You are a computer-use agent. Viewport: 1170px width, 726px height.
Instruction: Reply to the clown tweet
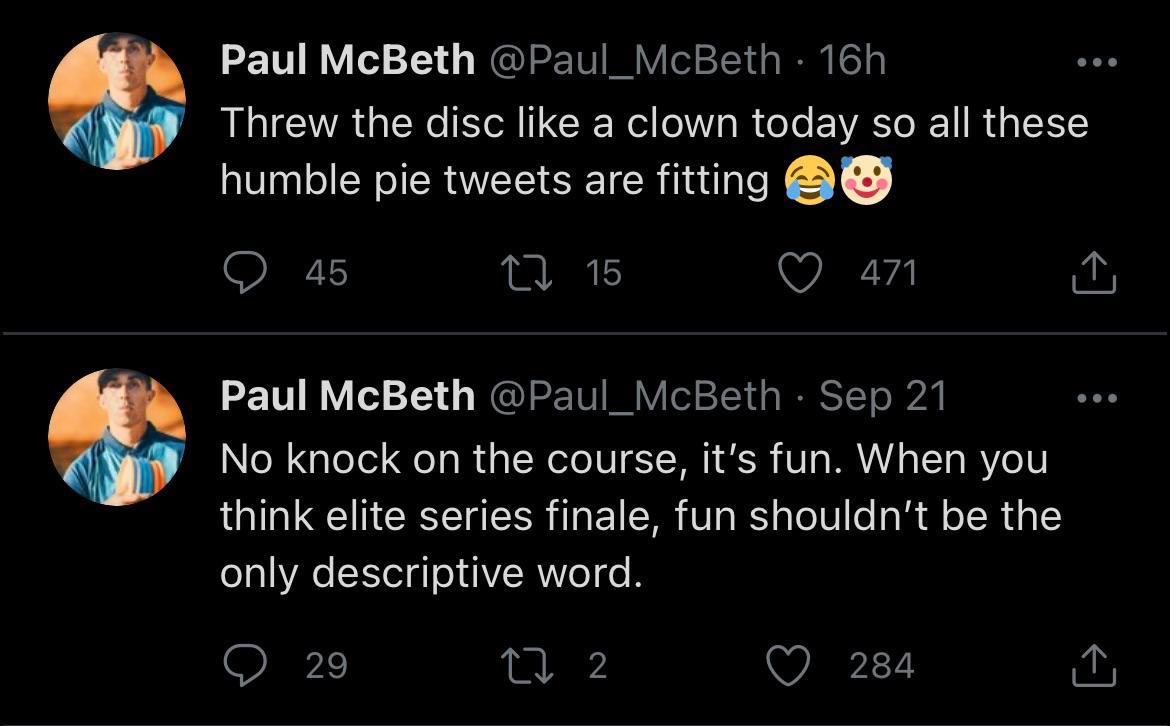(x=244, y=273)
